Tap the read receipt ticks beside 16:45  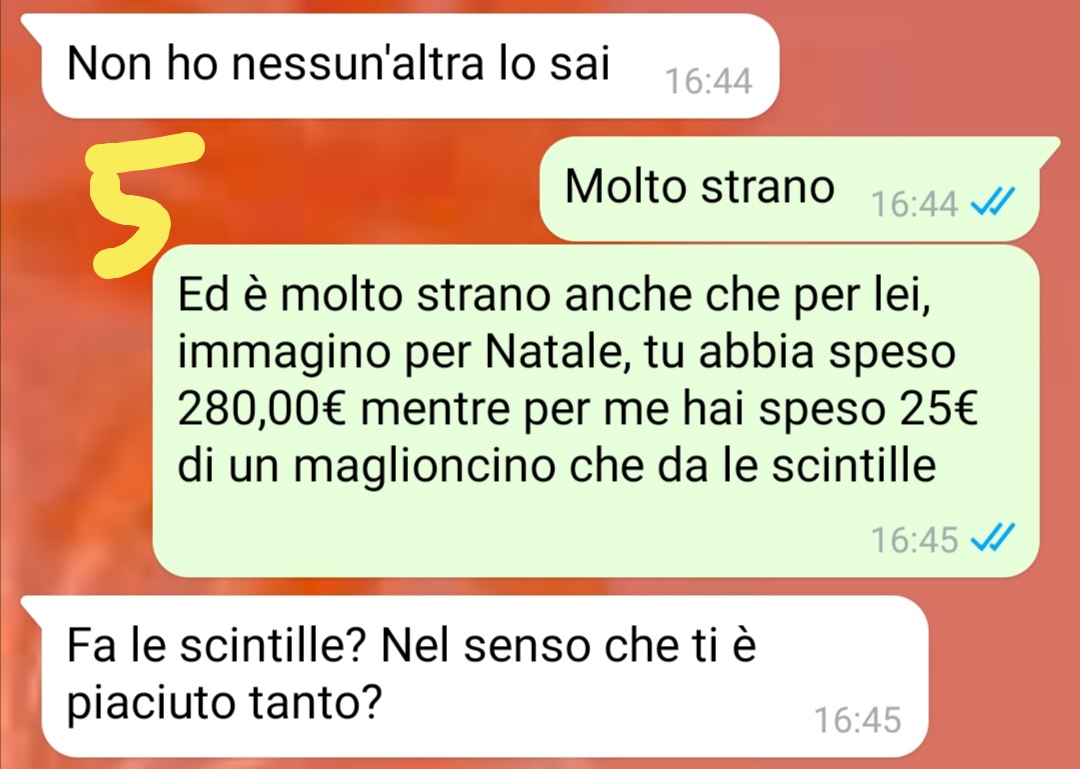tap(993, 538)
